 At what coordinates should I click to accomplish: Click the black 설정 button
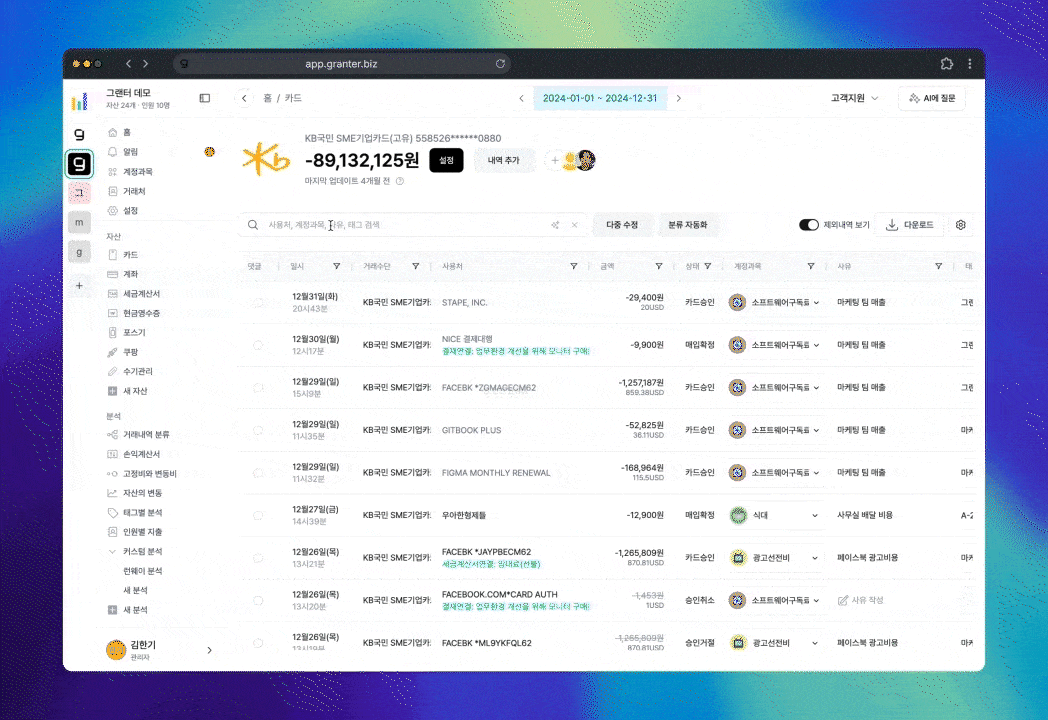(446, 160)
